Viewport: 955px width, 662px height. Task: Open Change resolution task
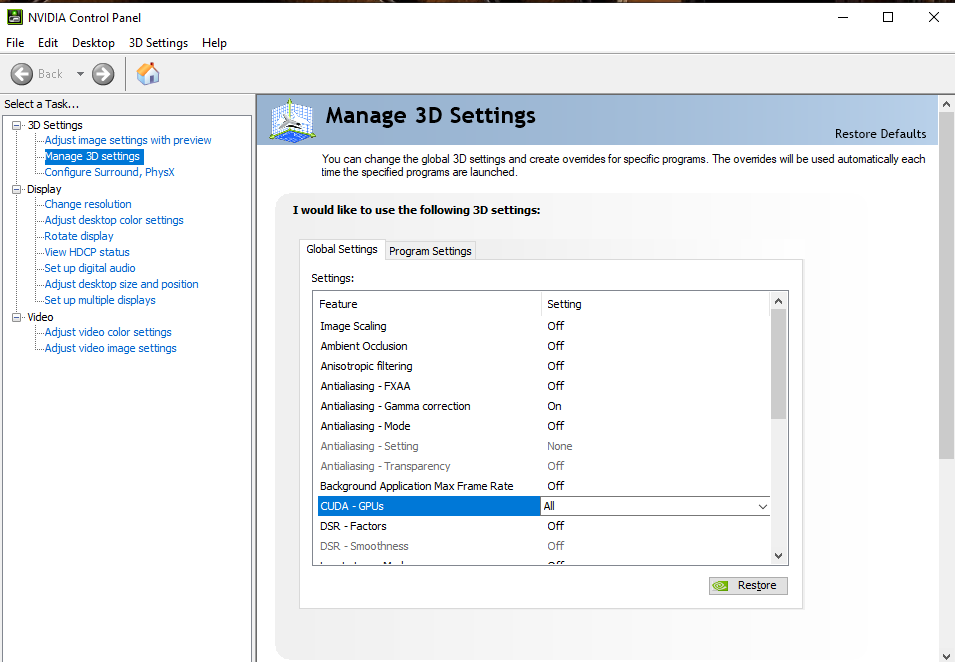coord(88,204)
